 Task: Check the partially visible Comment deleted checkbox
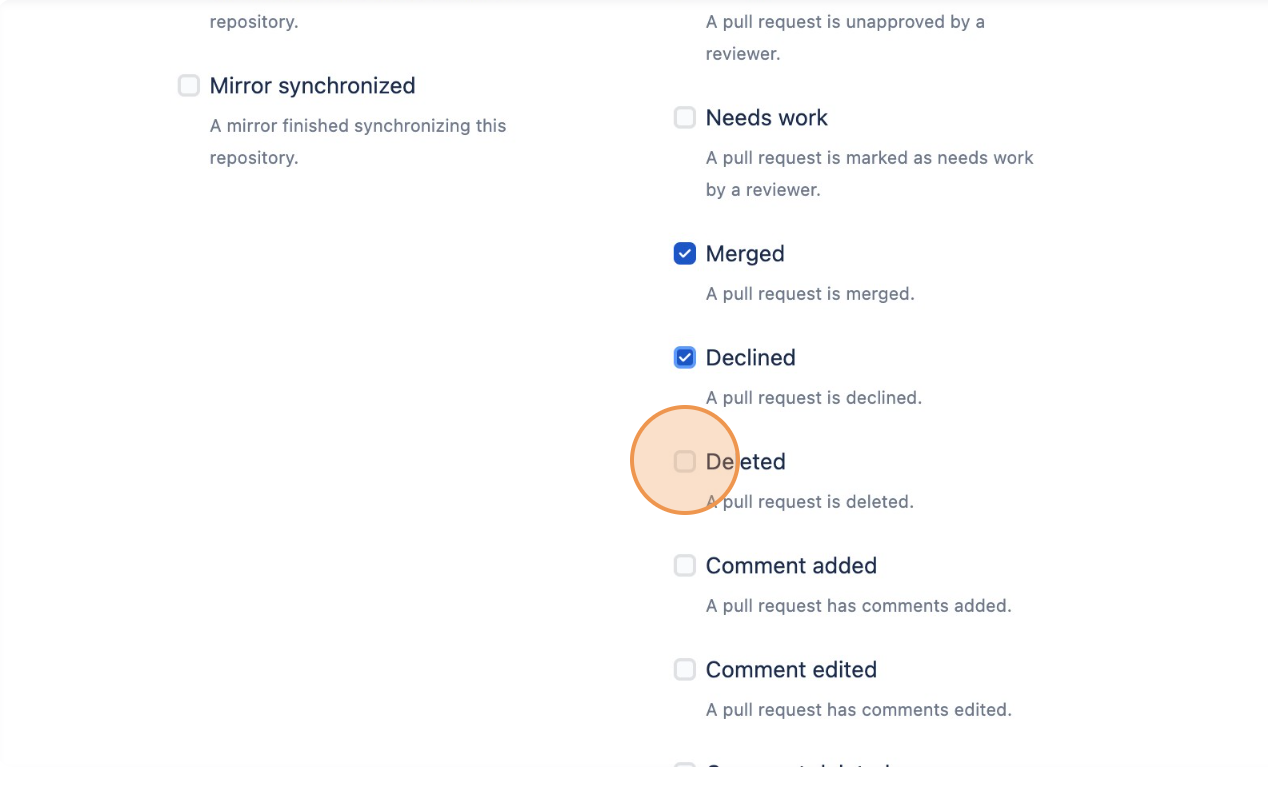684,769
